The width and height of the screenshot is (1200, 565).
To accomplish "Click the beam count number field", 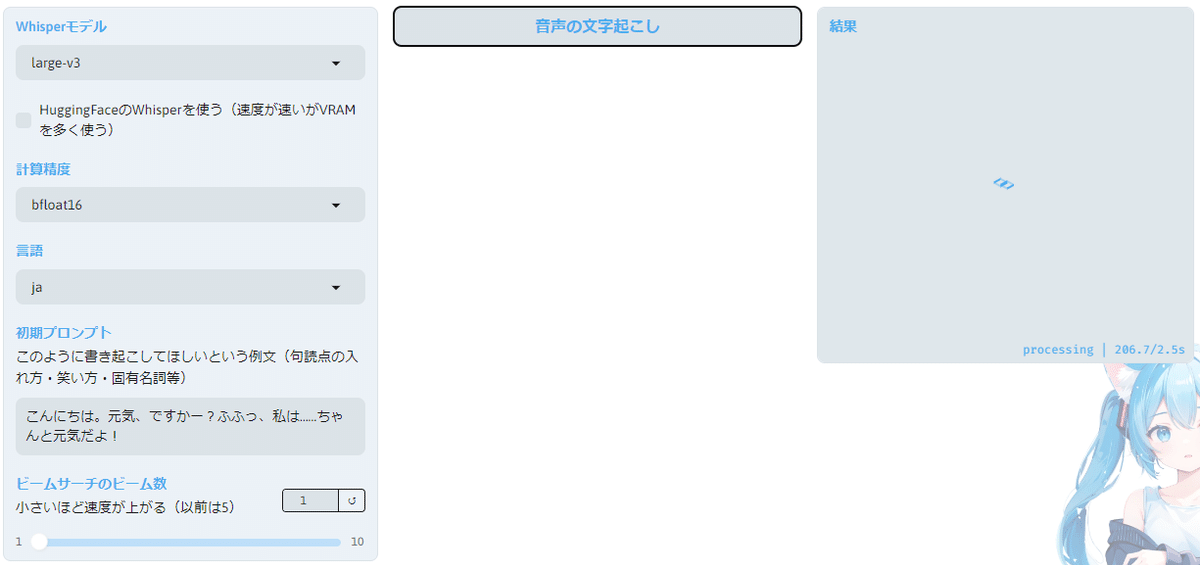I will click(x=311, y=500).
